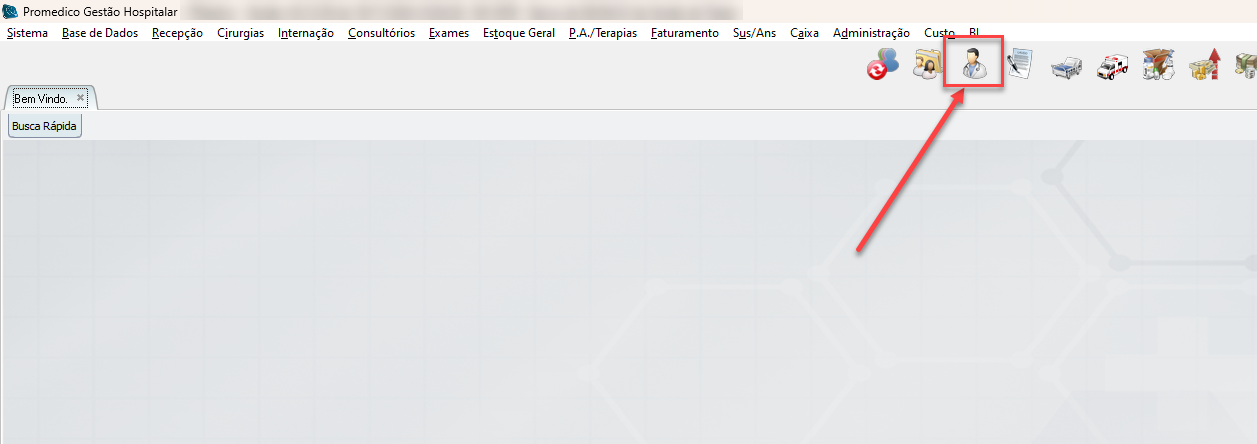Open the patient folder icon with two people
Viewport: 1257px width, 444px height.
pos(929,66)
